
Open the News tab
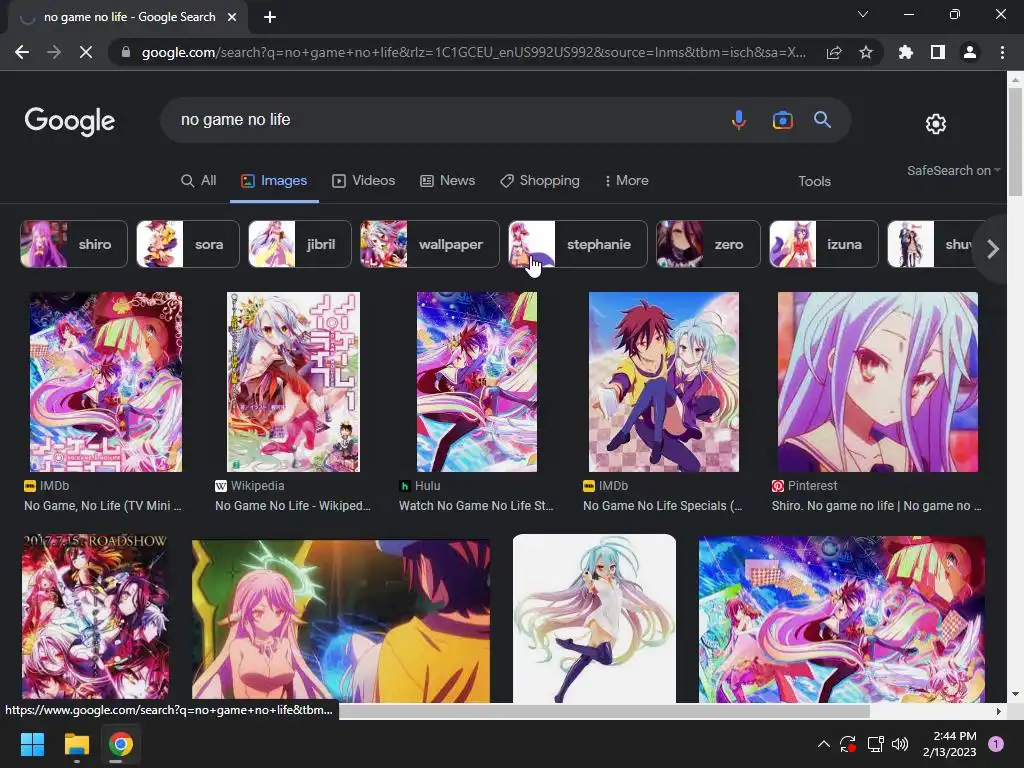[447, 181]
